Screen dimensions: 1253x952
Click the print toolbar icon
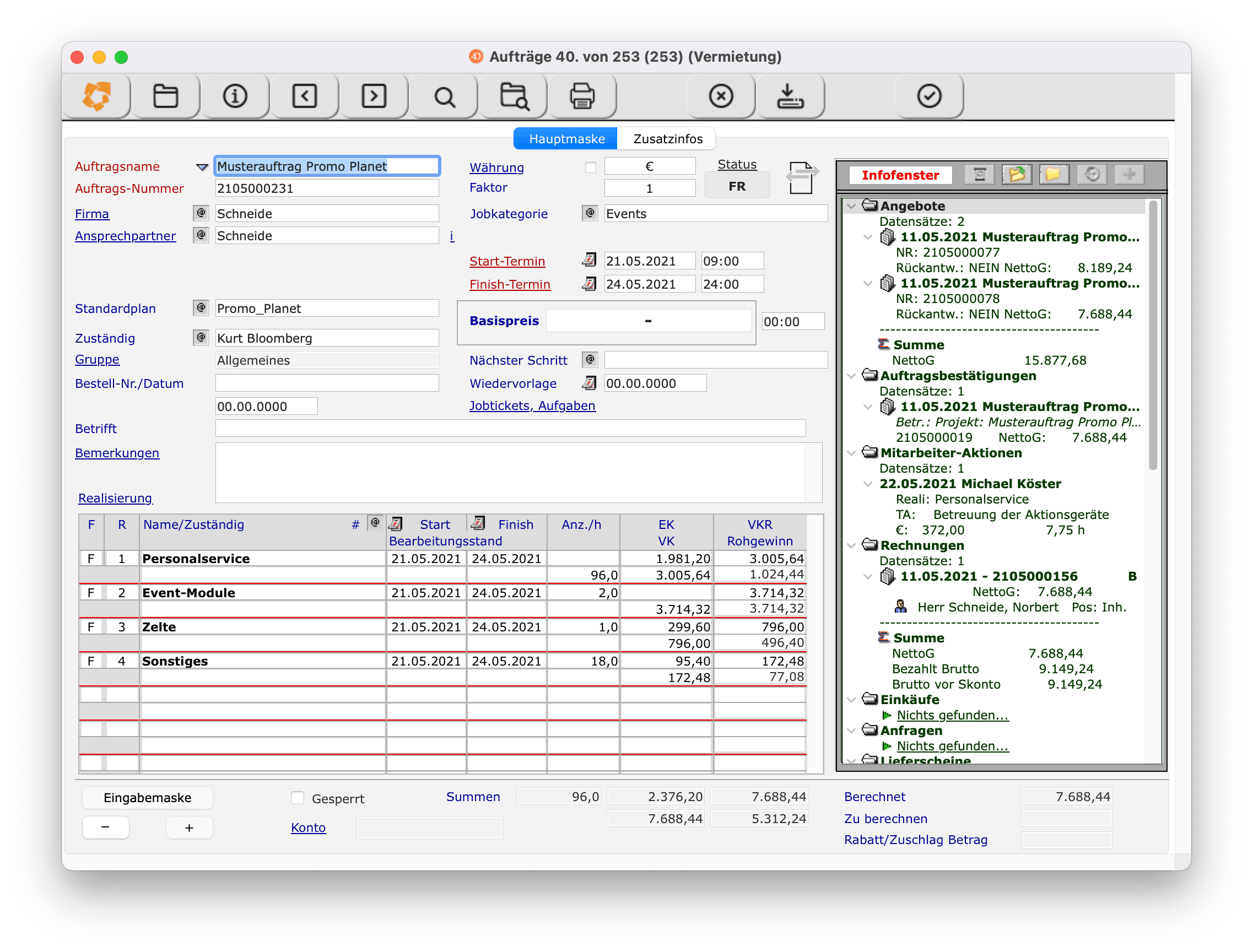pos(582,96)
